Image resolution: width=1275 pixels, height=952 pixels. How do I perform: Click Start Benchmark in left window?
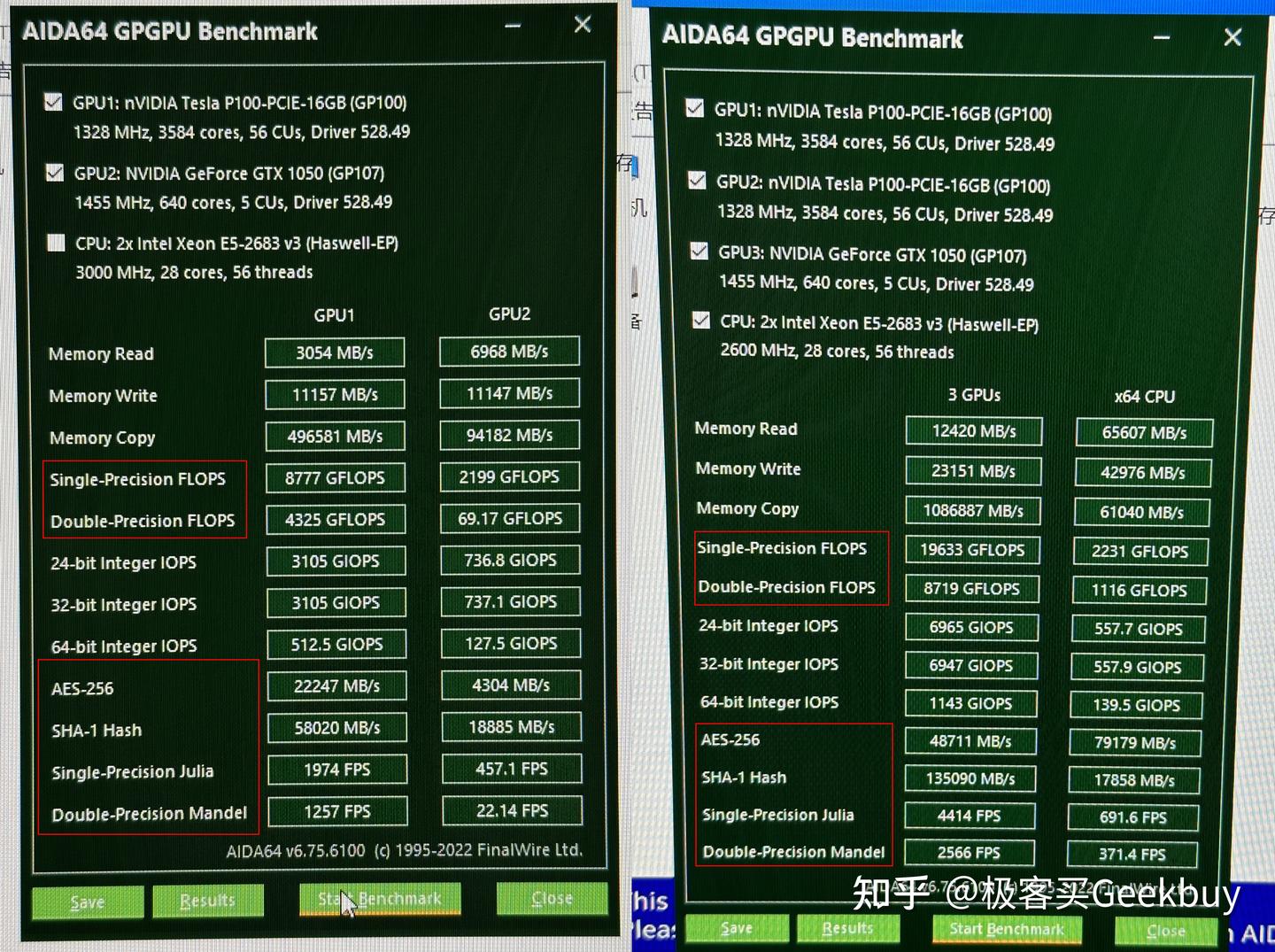[x=380, y=899]
